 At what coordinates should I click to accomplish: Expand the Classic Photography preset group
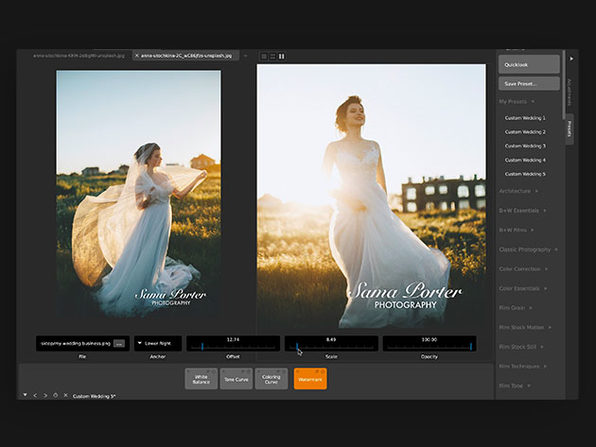pyautogui.click(x=528, y=250)
